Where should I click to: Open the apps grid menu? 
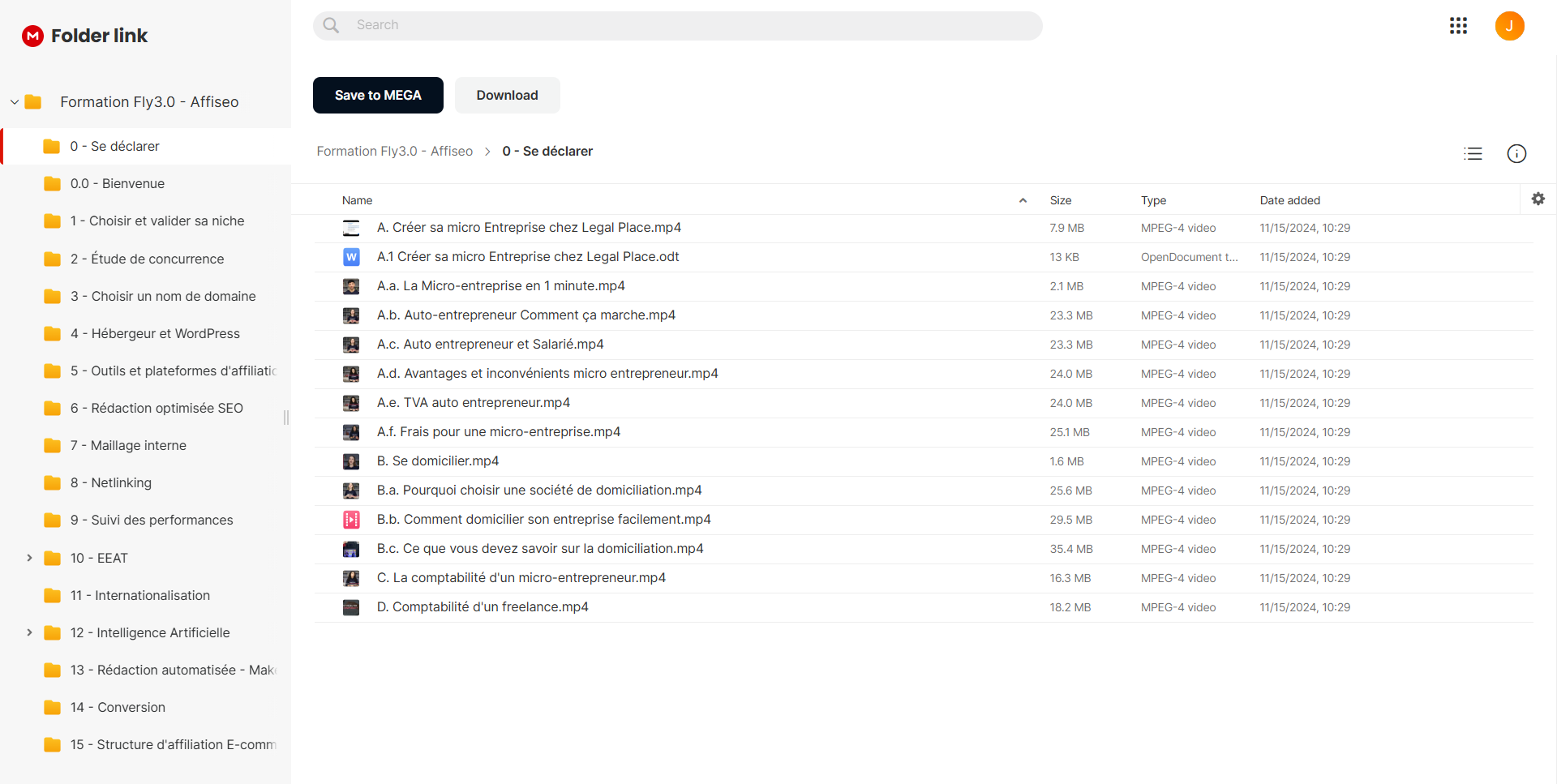point(1458,26)
